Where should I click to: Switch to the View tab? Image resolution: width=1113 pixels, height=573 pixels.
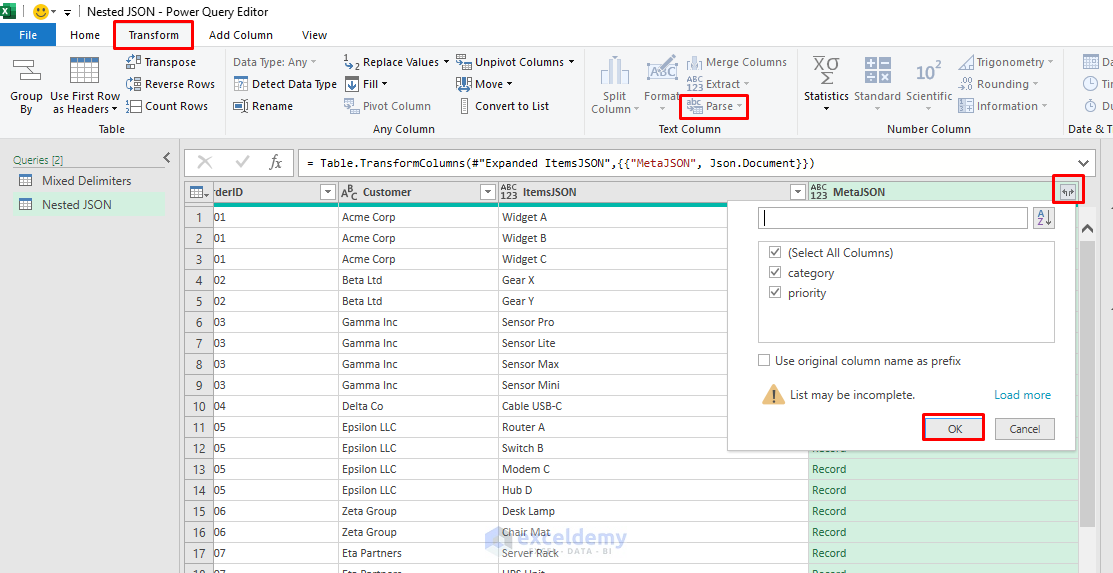tap(314, 35)
